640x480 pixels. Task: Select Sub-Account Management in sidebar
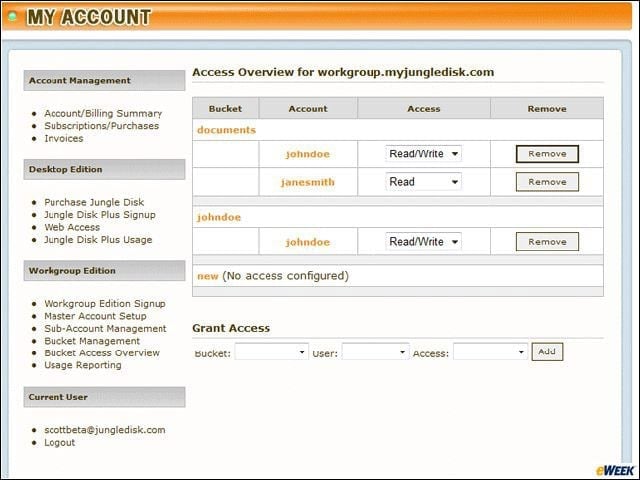[x=105, y=329]
